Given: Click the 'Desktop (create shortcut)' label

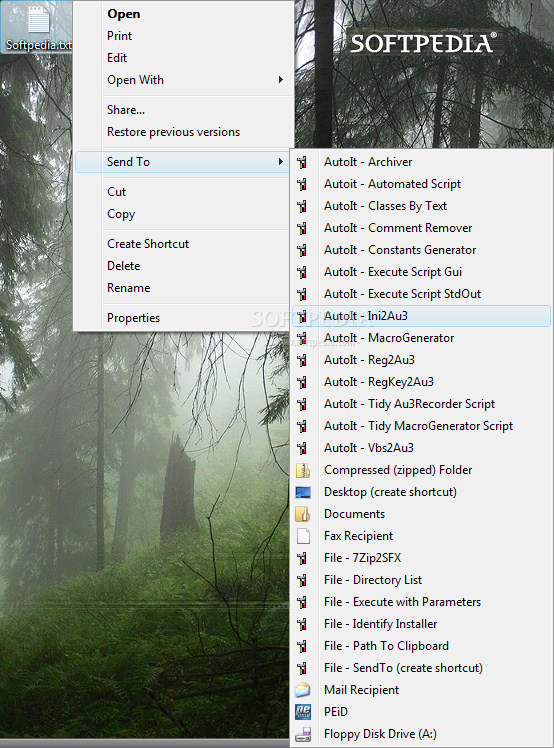Looking at the screenshot, I should coord(390,492).
